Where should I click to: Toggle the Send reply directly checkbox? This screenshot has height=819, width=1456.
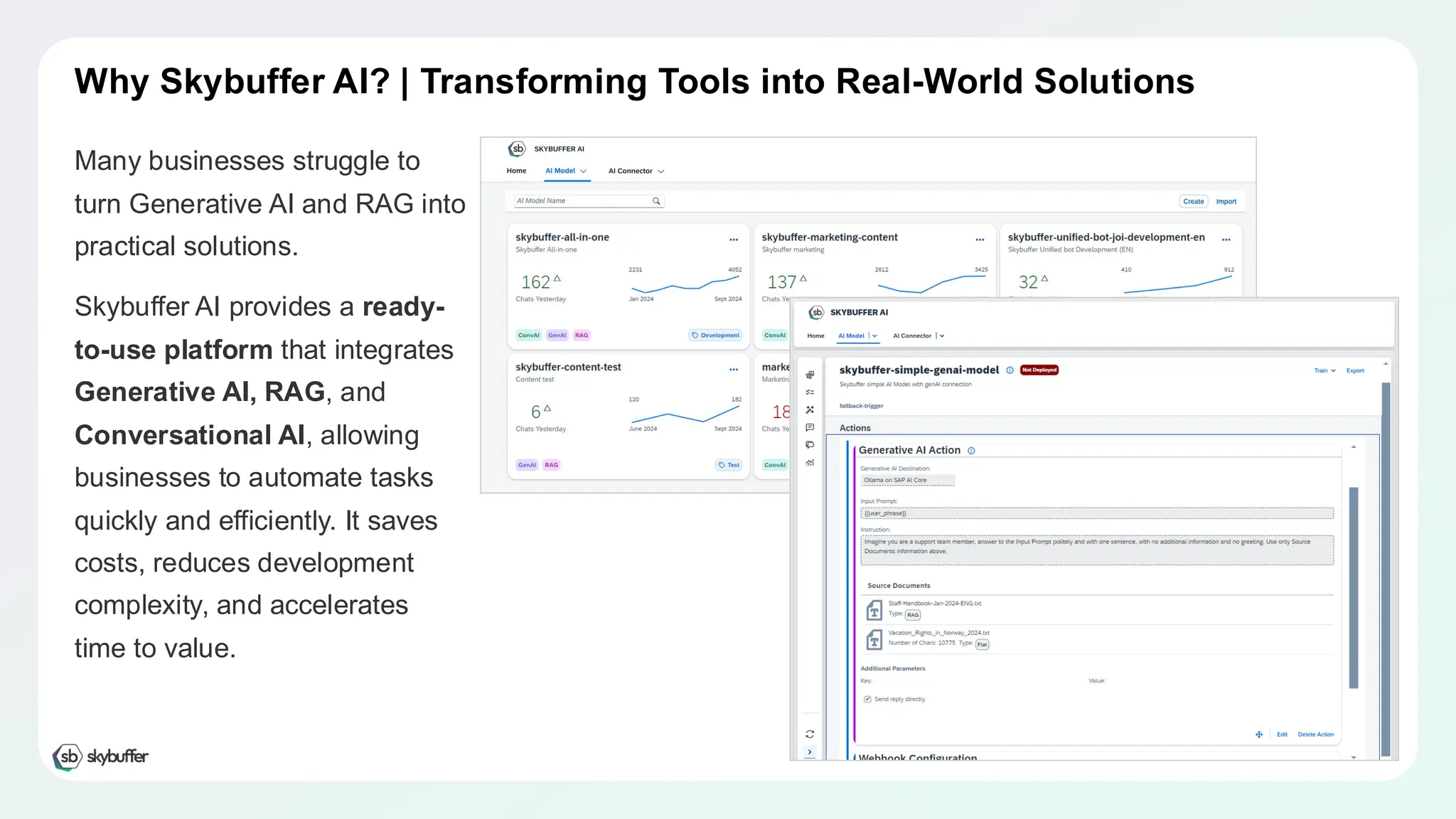(x=867, y=700)
